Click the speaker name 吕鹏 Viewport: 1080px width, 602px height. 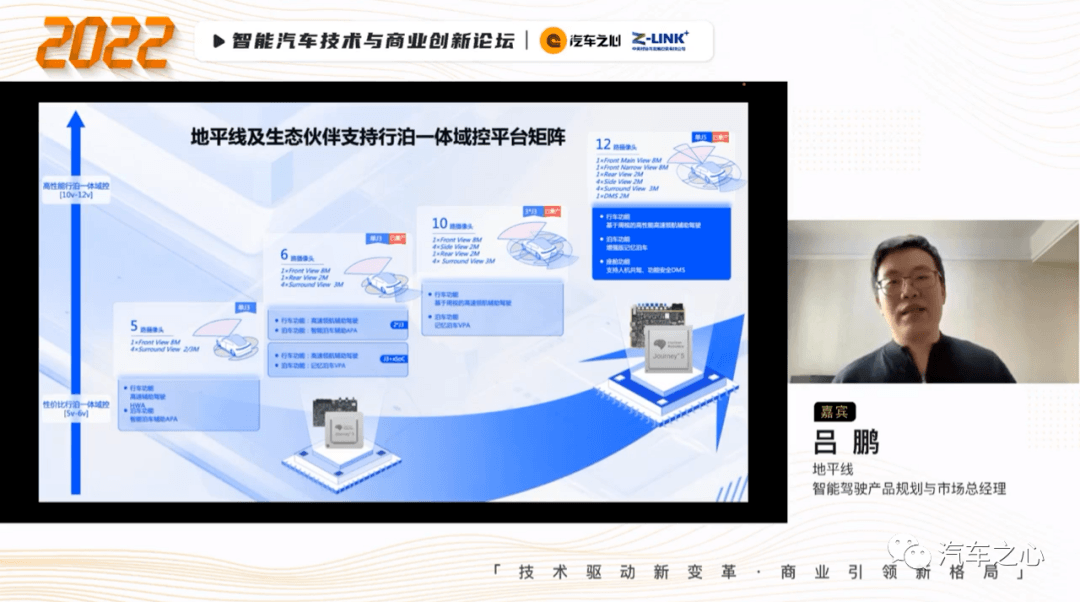coord(847,442)
